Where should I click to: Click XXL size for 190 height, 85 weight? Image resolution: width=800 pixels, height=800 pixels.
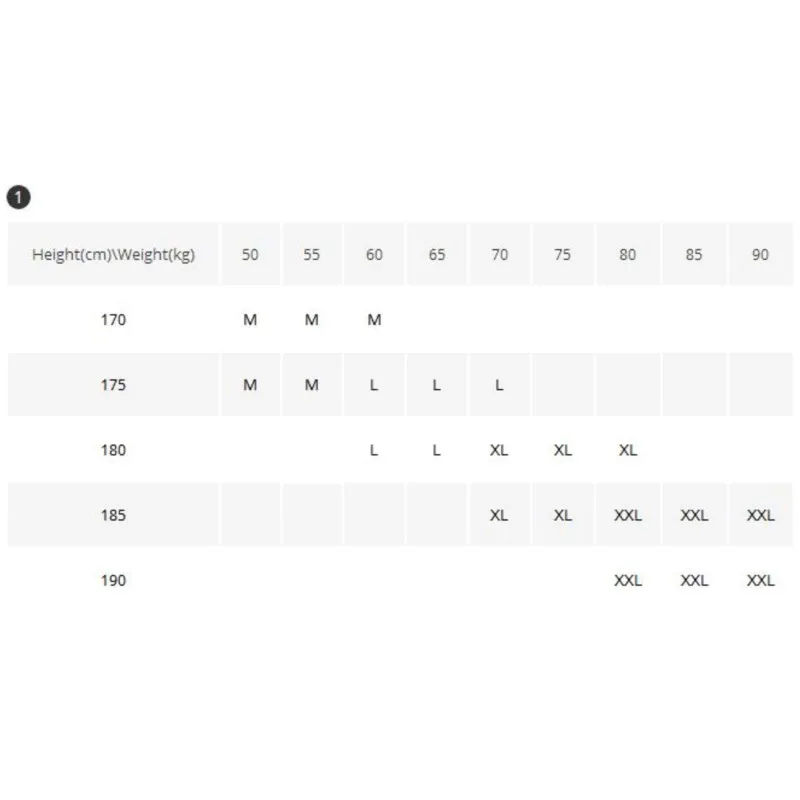pos(694,580)
